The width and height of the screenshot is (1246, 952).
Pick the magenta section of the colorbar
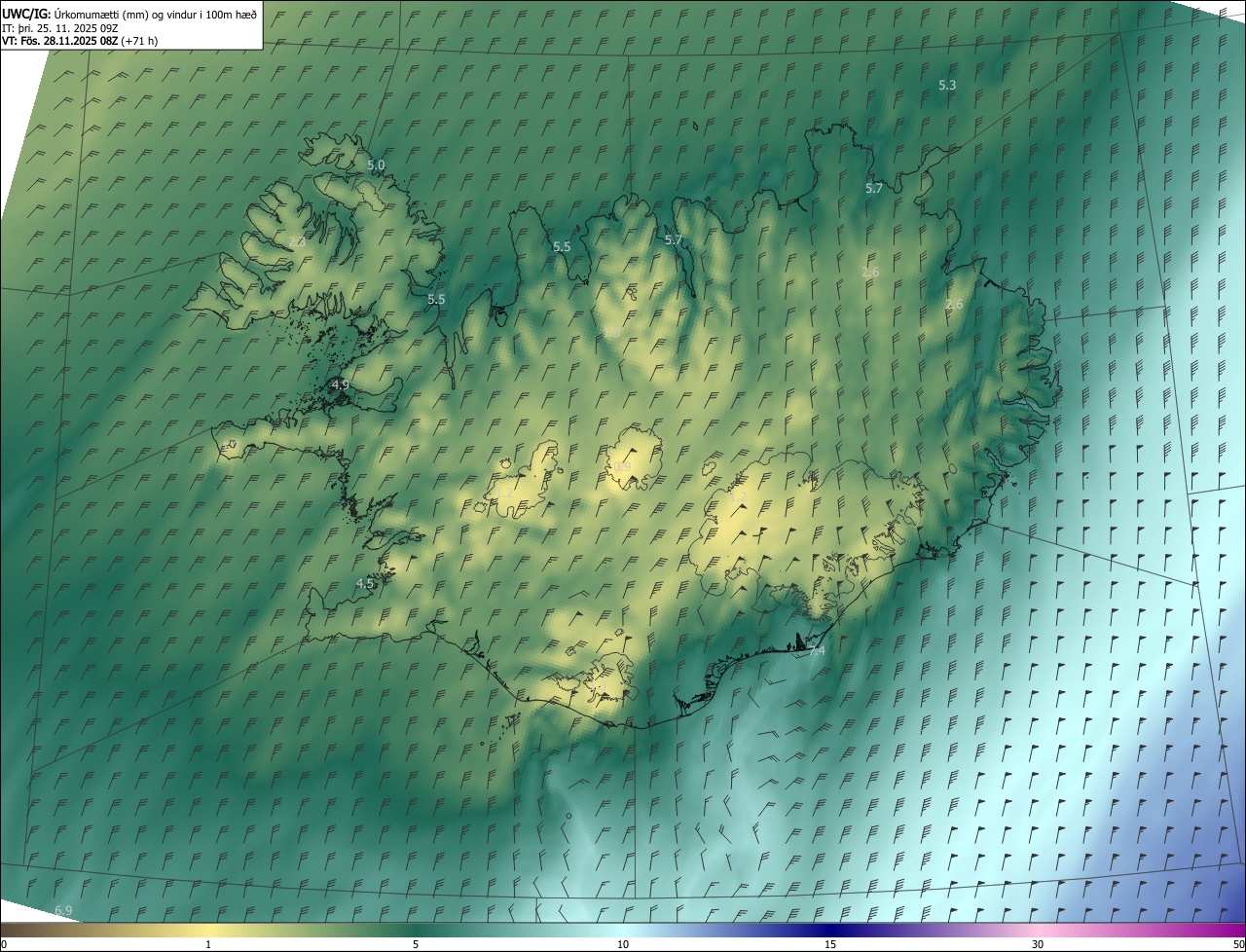pyautogui.click(x=1217, y=931)
